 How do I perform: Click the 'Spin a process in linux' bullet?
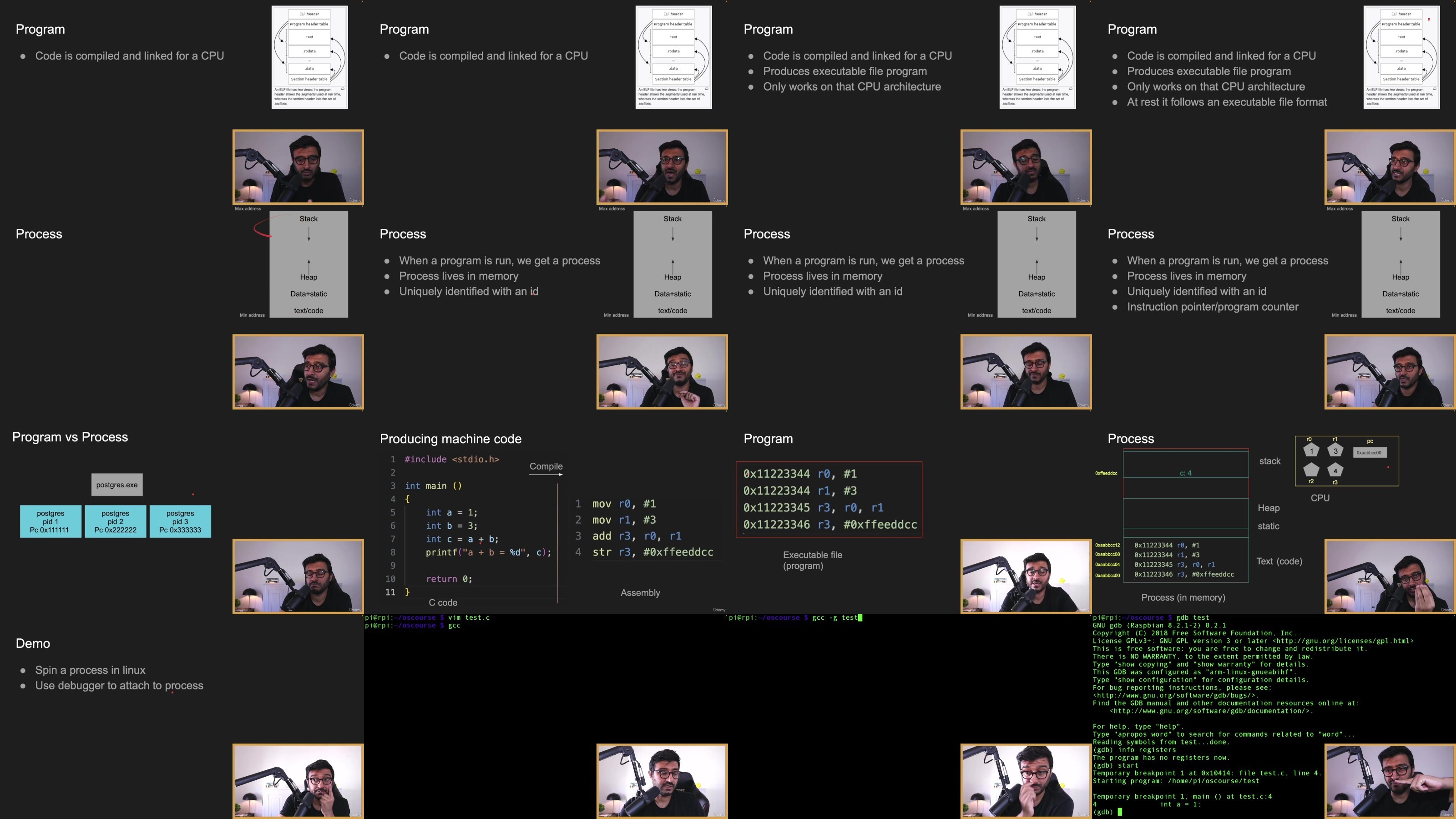(90, 670)
